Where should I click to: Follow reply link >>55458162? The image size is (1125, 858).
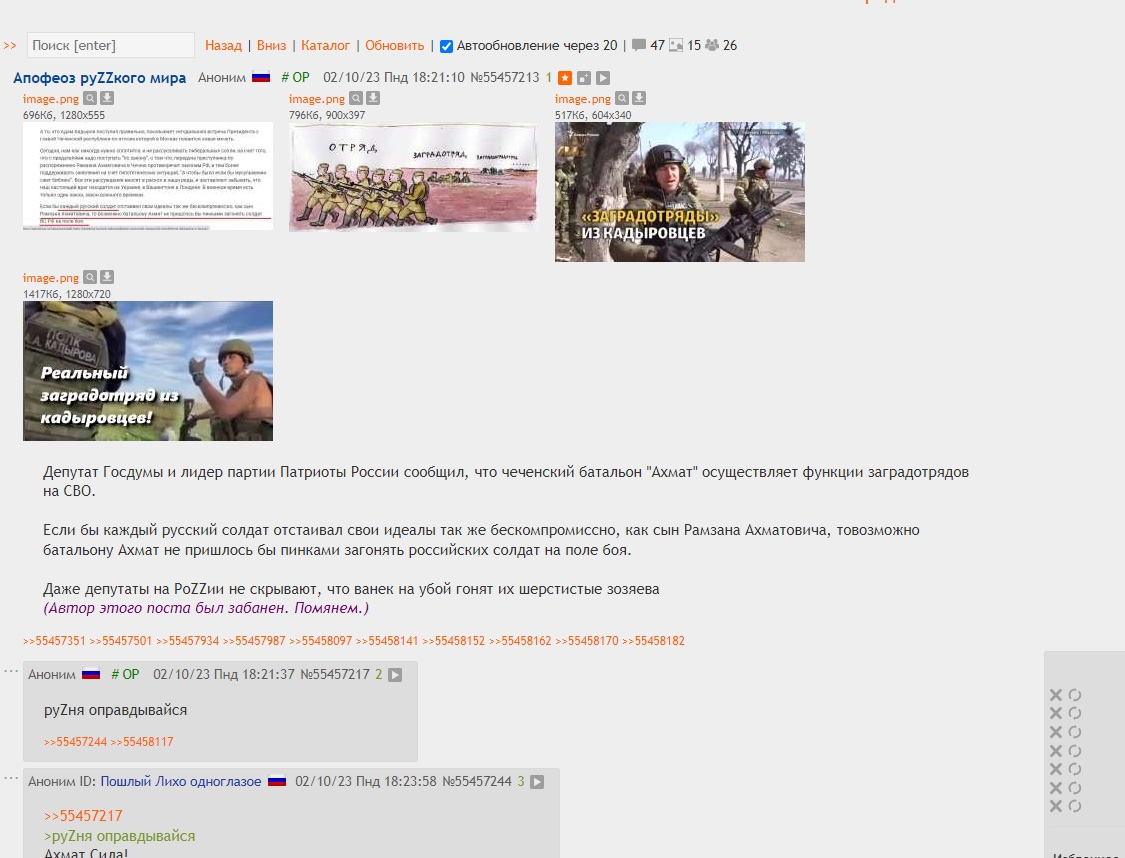(x=520, y=641)
